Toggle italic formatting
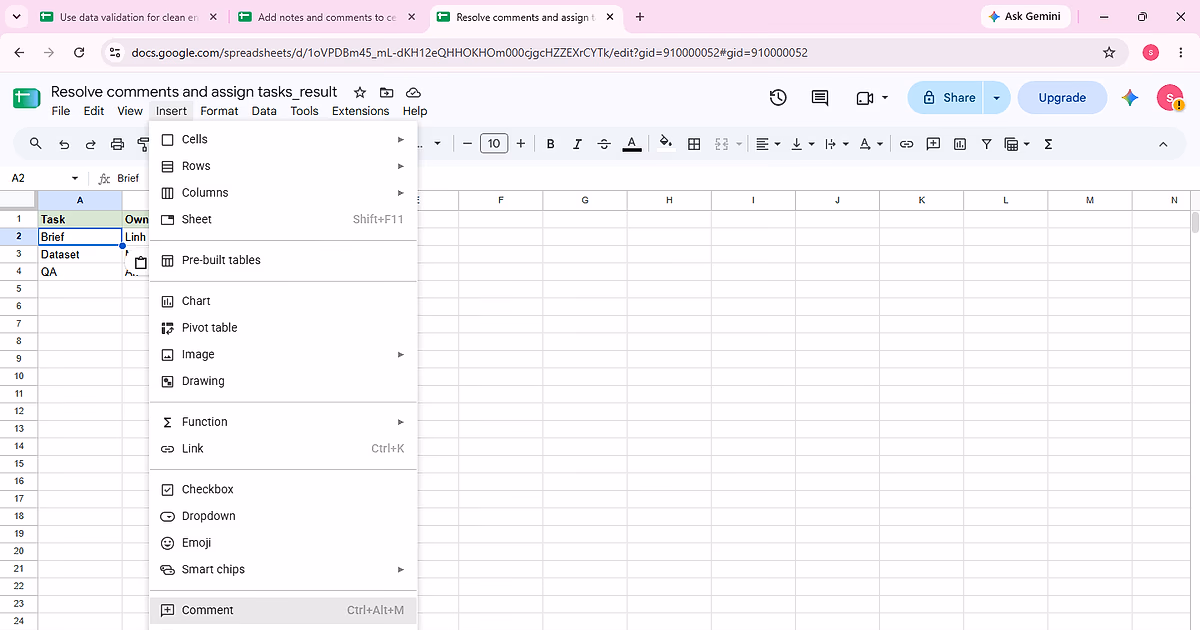 tap(577, 144)
